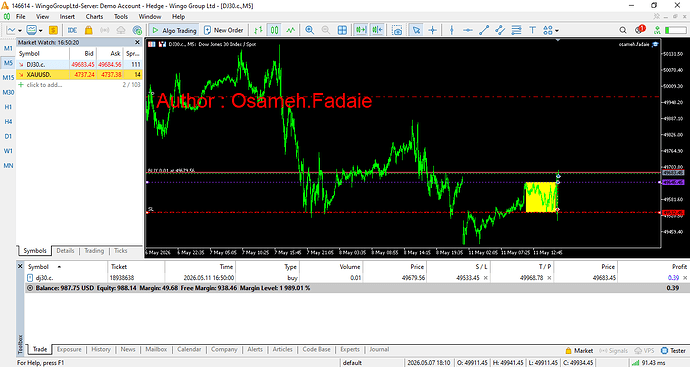This screenshot has width=690, height=367.
Task: Click the zoom out magnifier icon
Action: (x=326, y=30)
